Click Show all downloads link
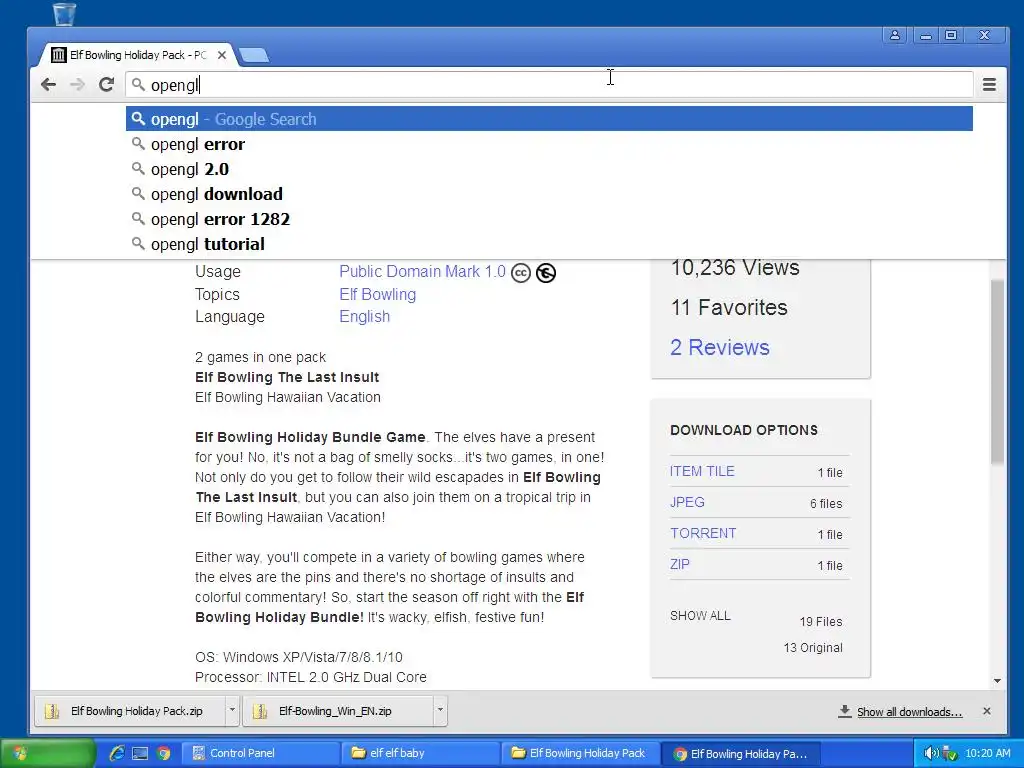1024x768 pixels. 909,712
